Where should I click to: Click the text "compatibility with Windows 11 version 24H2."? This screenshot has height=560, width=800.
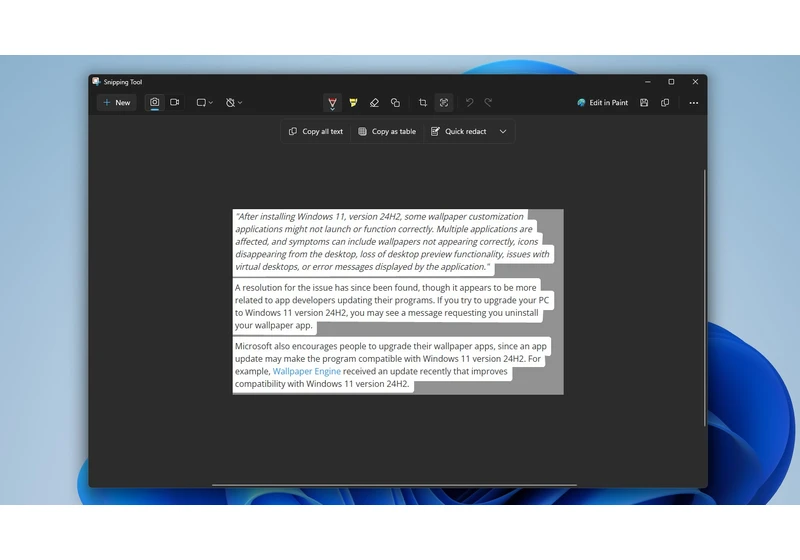pos(322,384)
